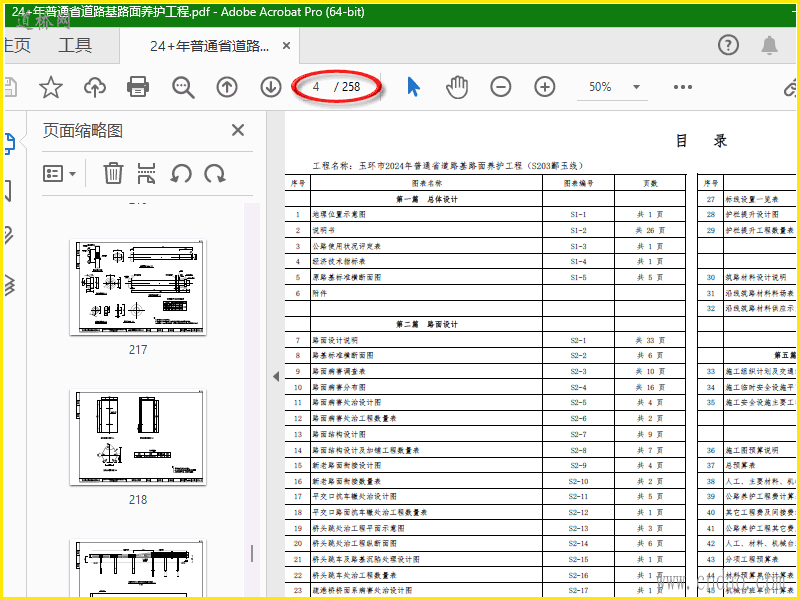Click the 页面缩略图 panel title
Viewport: 800px width, 600px height.
[83, 131]
